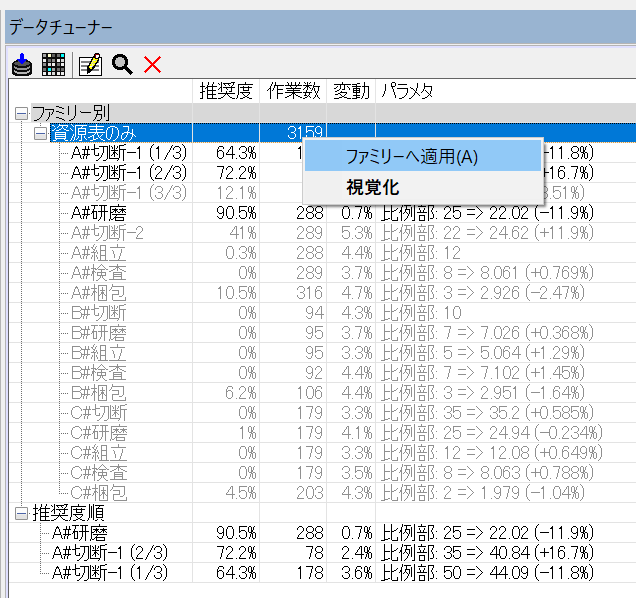Choose ファミリーへ適用(A) from context menu
The width and height of the screenshot is (636, 598).
[x=412, y=157]
